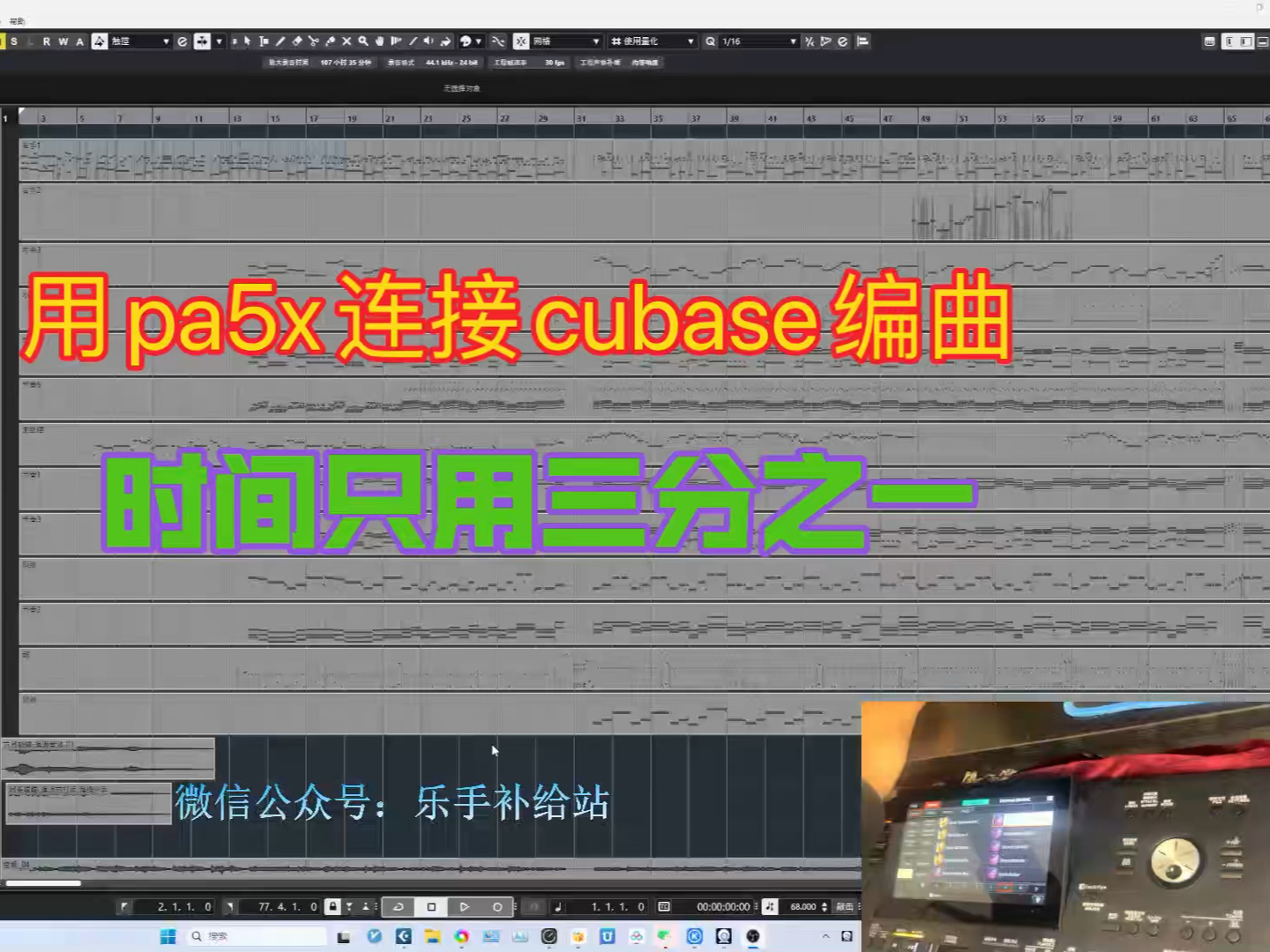The image size is (1270, 952).
Task: Click the transport Play button
Action: (x=464, y=907)
